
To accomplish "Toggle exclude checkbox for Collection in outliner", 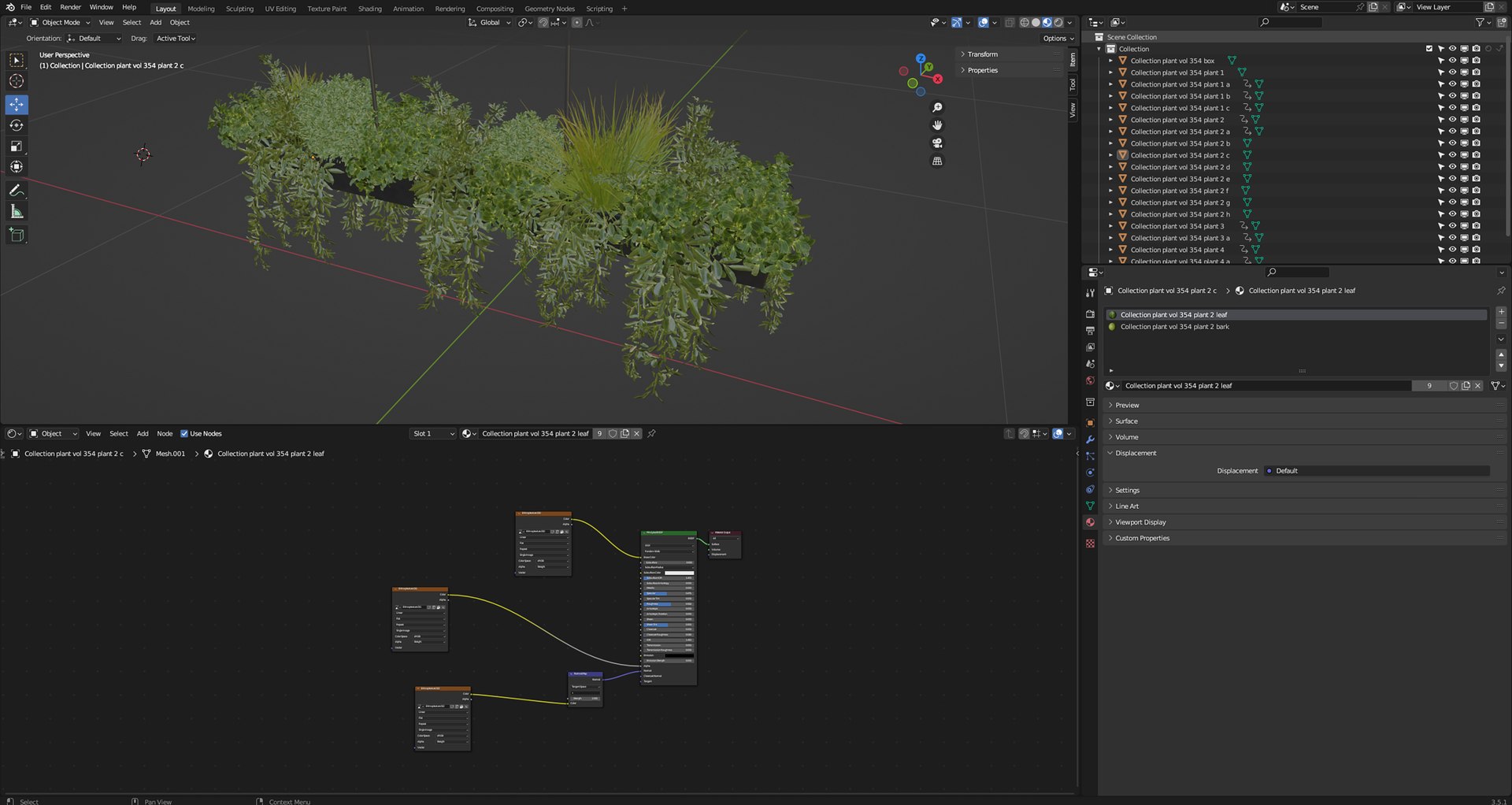I will (1429, 49).
